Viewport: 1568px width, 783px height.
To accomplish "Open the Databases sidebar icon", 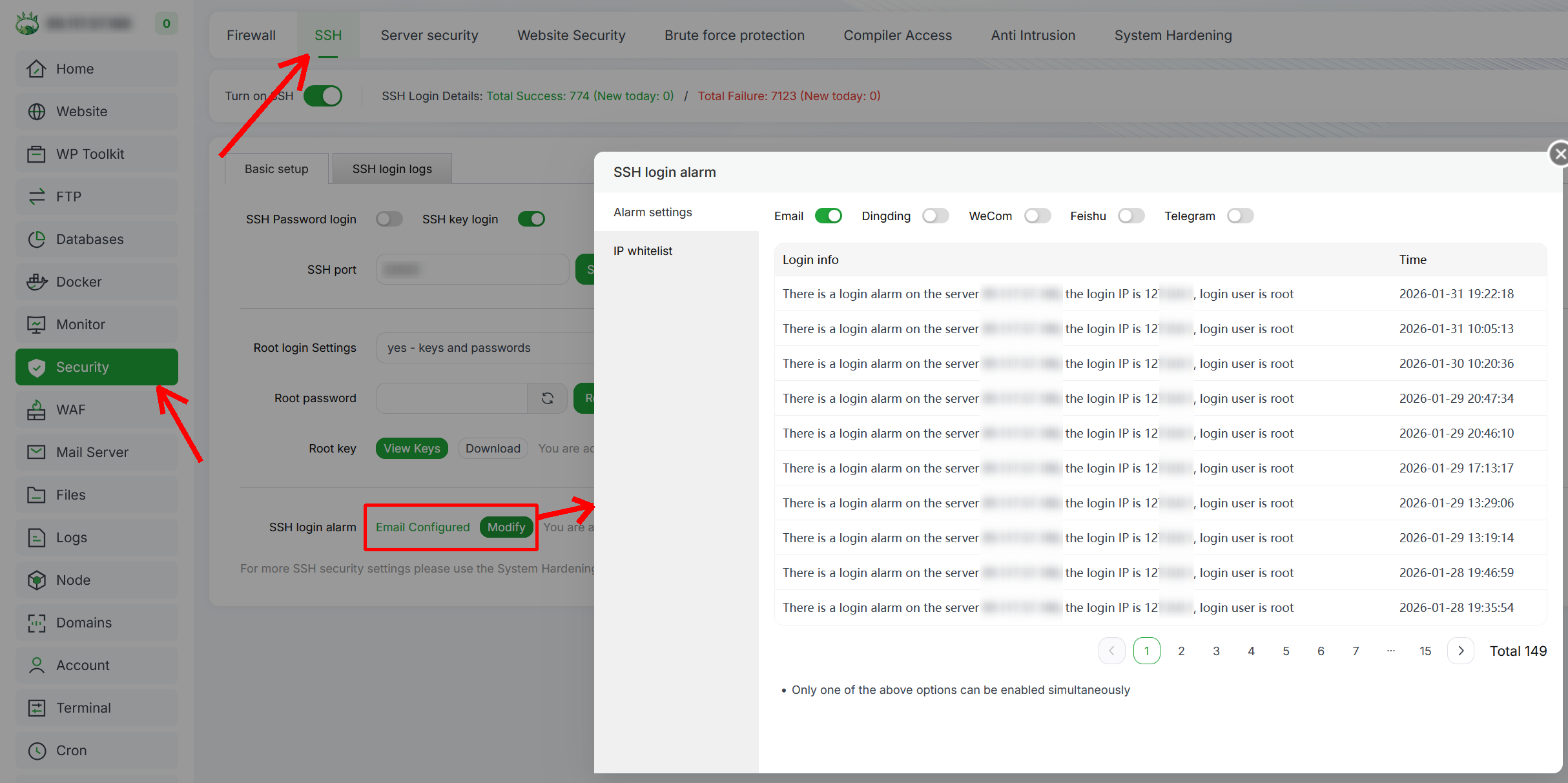I will click(37, 239).
